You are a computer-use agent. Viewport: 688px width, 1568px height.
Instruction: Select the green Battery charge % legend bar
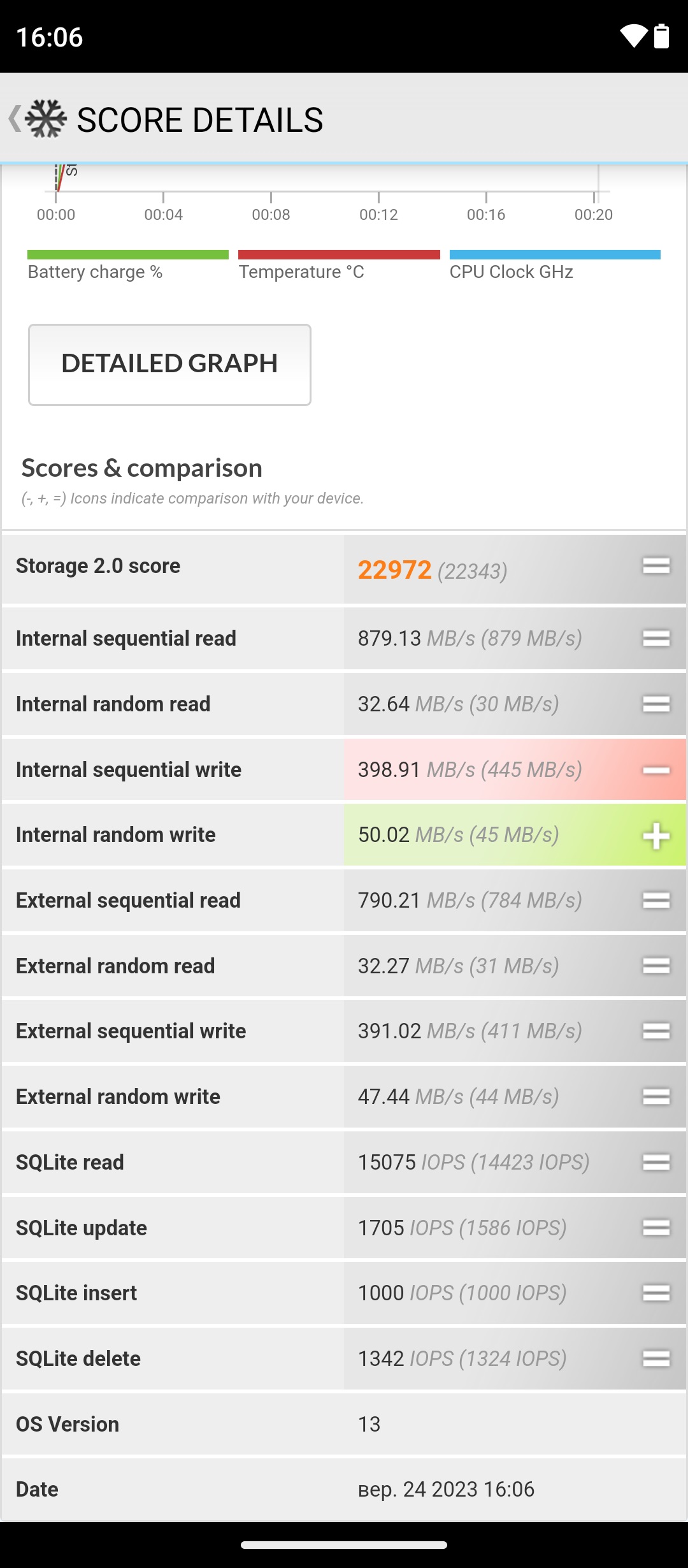click(128, 255)
